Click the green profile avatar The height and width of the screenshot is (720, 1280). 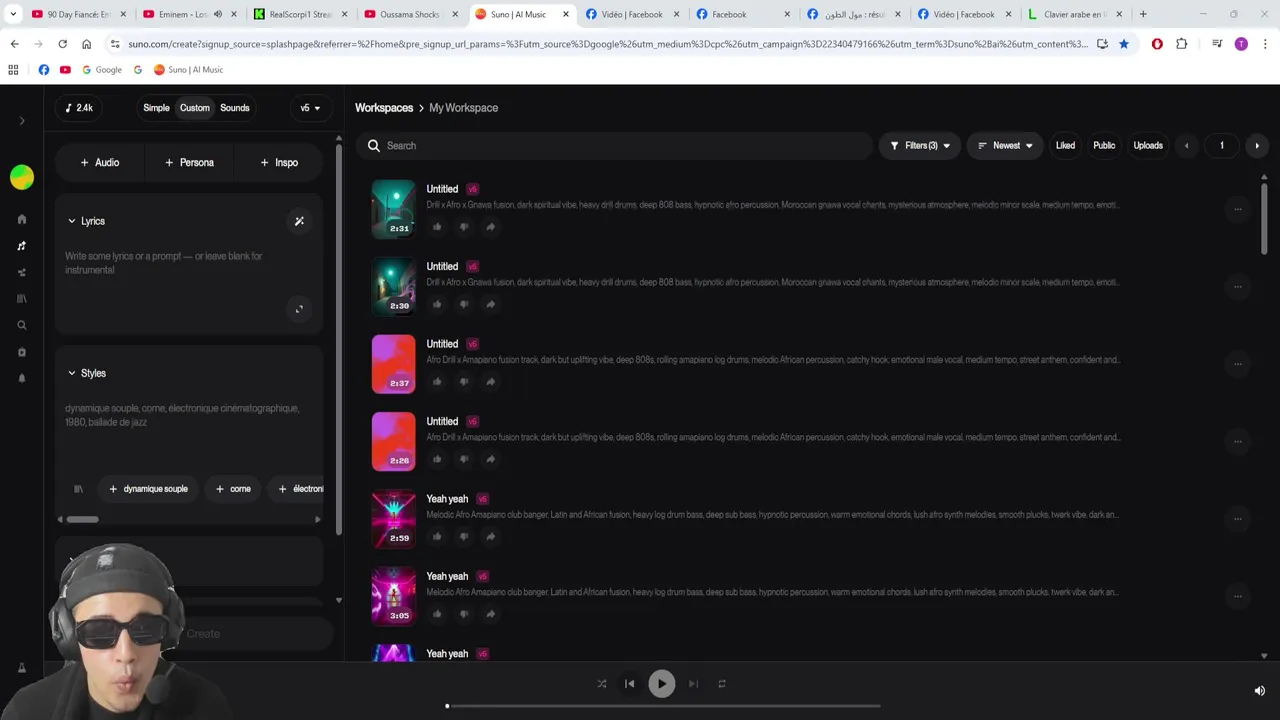pyautogui.click(x=22, y=177)
